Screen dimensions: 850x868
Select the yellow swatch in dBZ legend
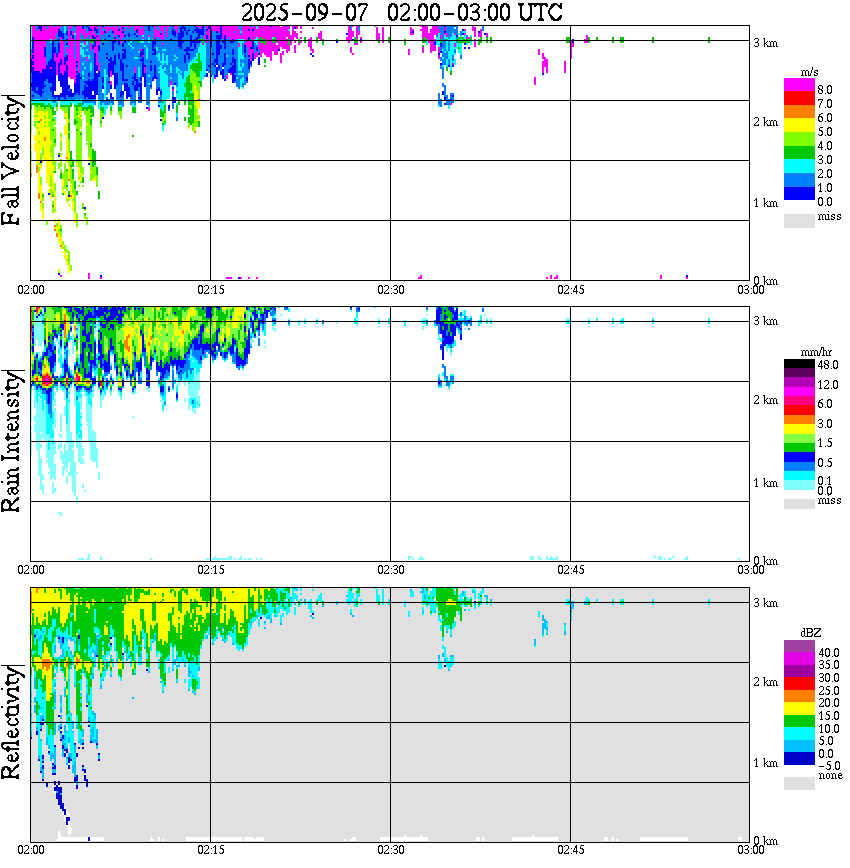[799, 709]
